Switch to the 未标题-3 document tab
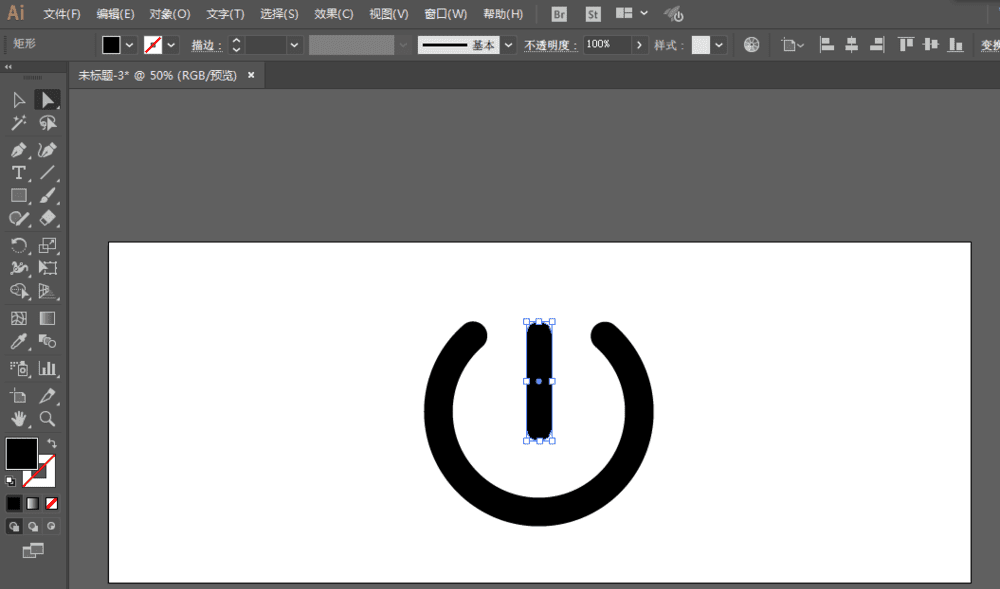Image resolution: width=1000 pixels, height=589 pixels. point(157,75)
